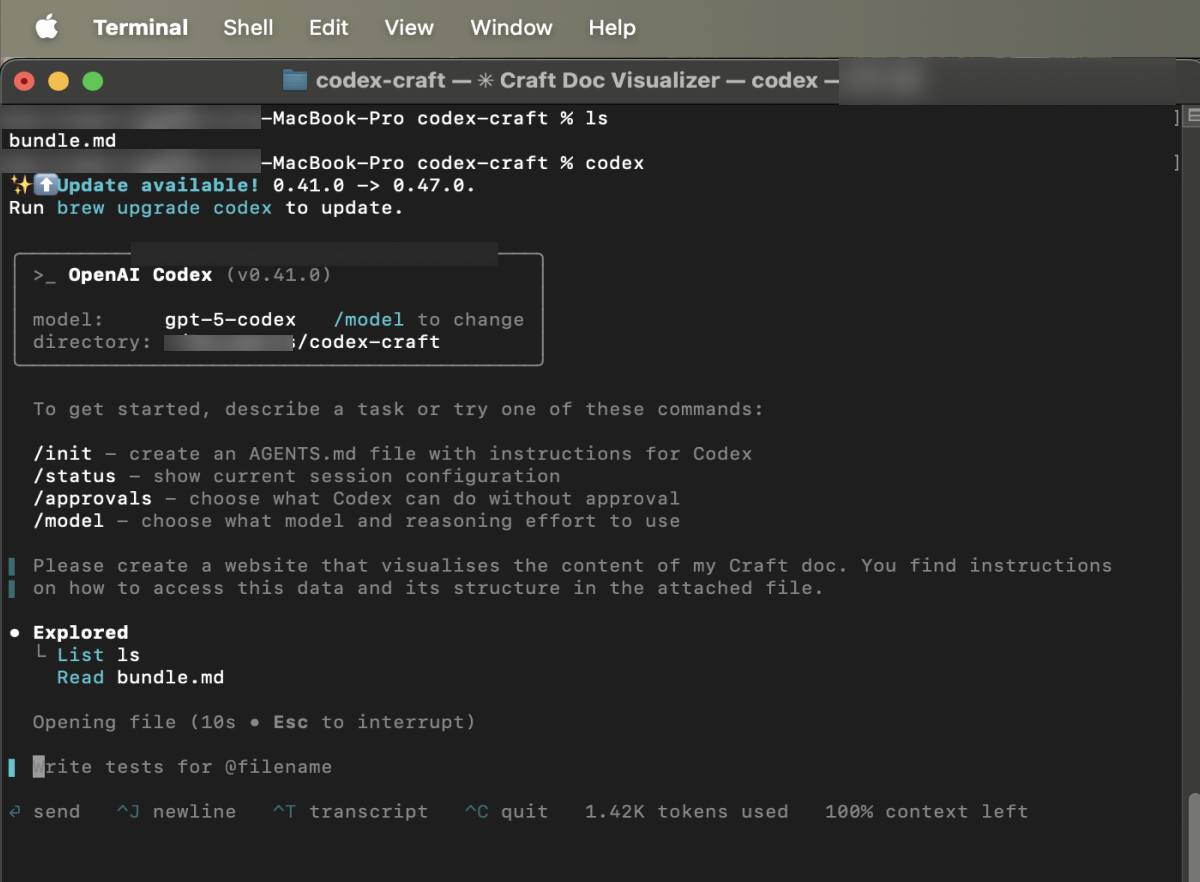1200x882 pixels.
Task: Open the View menu
Action: pos(408,27)
